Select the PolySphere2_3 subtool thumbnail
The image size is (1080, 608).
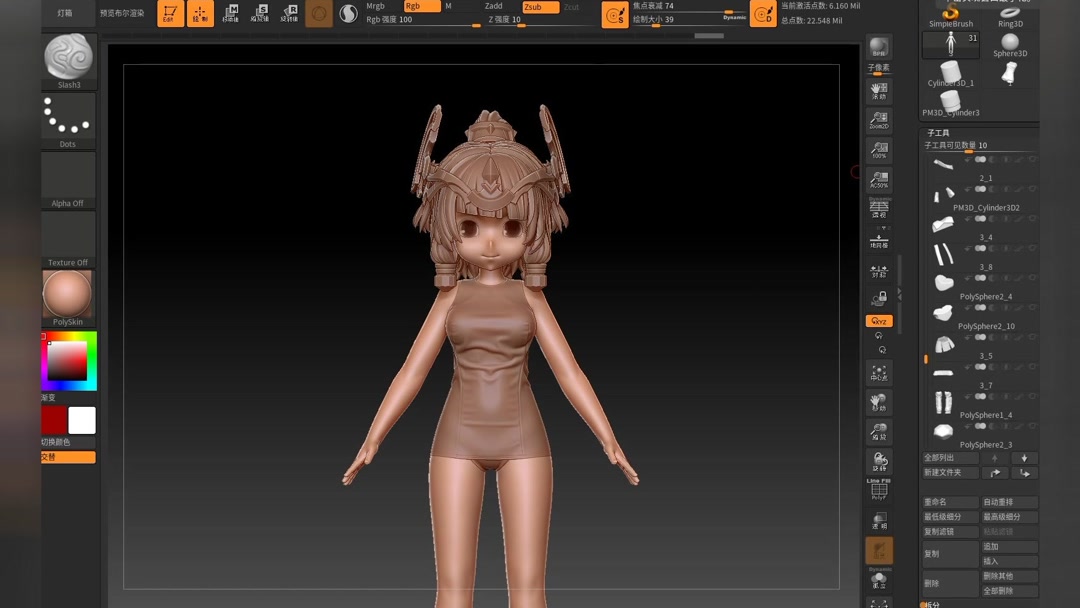coord(943,432)
